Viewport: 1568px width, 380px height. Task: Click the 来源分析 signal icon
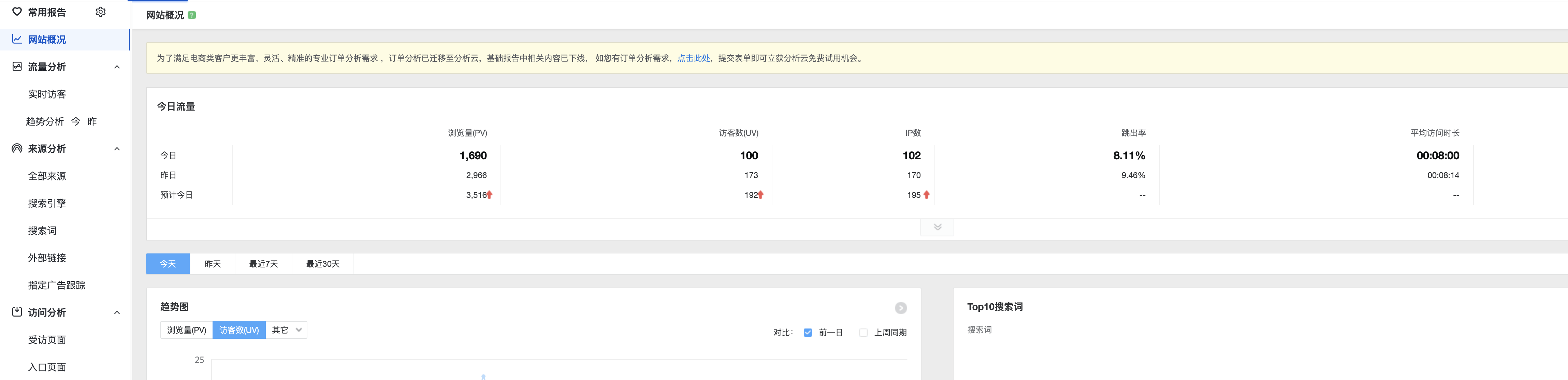pyautogui.click(x=17, y=149)
